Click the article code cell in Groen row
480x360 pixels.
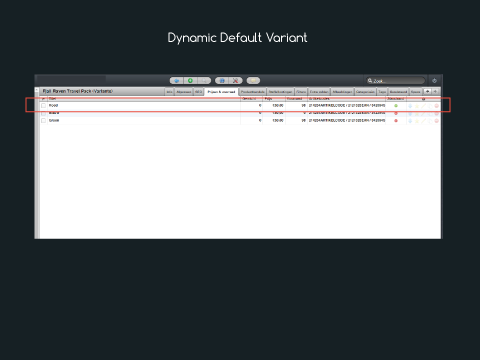[x=347, y=121]
